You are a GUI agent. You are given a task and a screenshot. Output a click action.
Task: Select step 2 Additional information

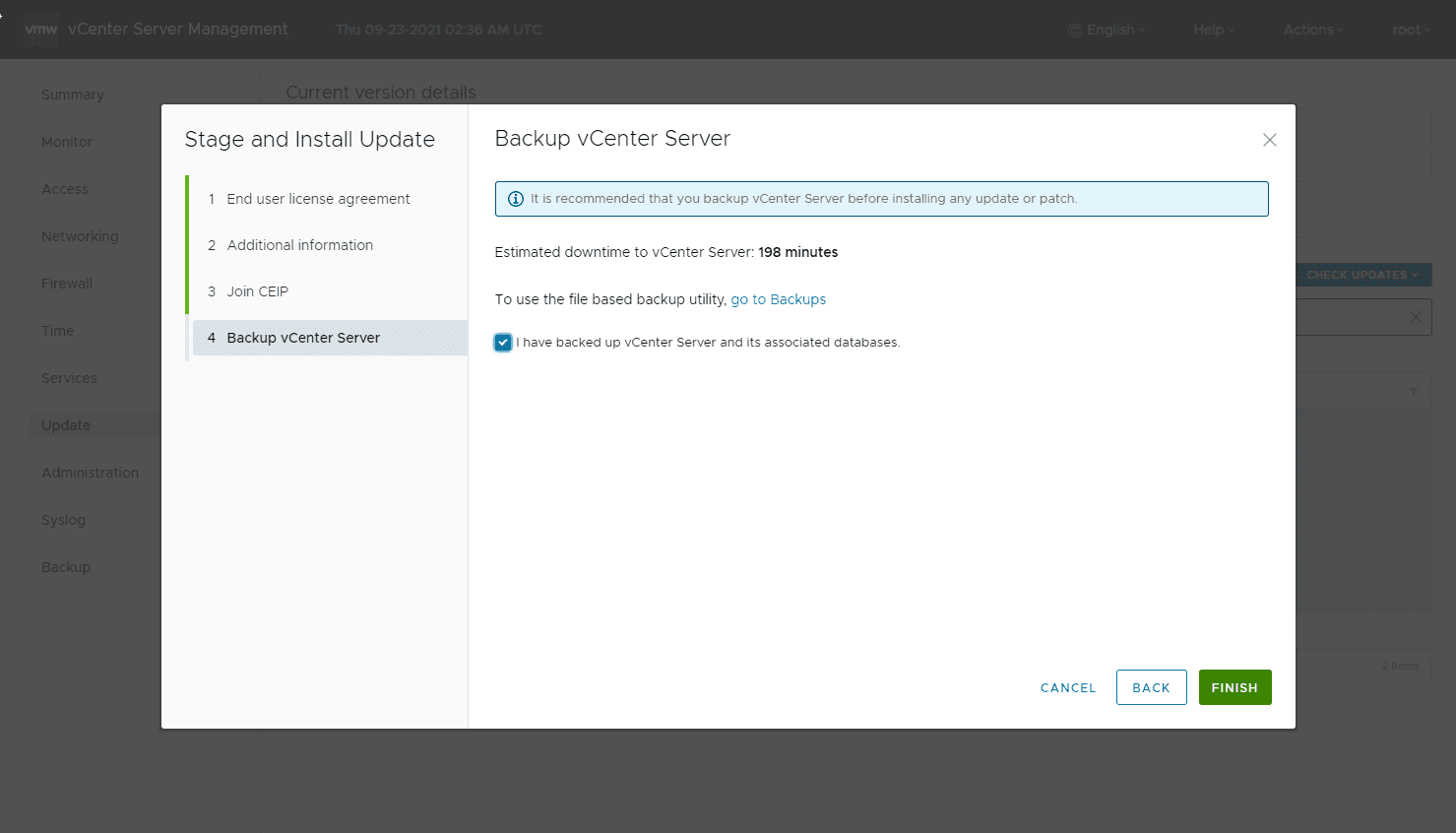tap(299, 245)
